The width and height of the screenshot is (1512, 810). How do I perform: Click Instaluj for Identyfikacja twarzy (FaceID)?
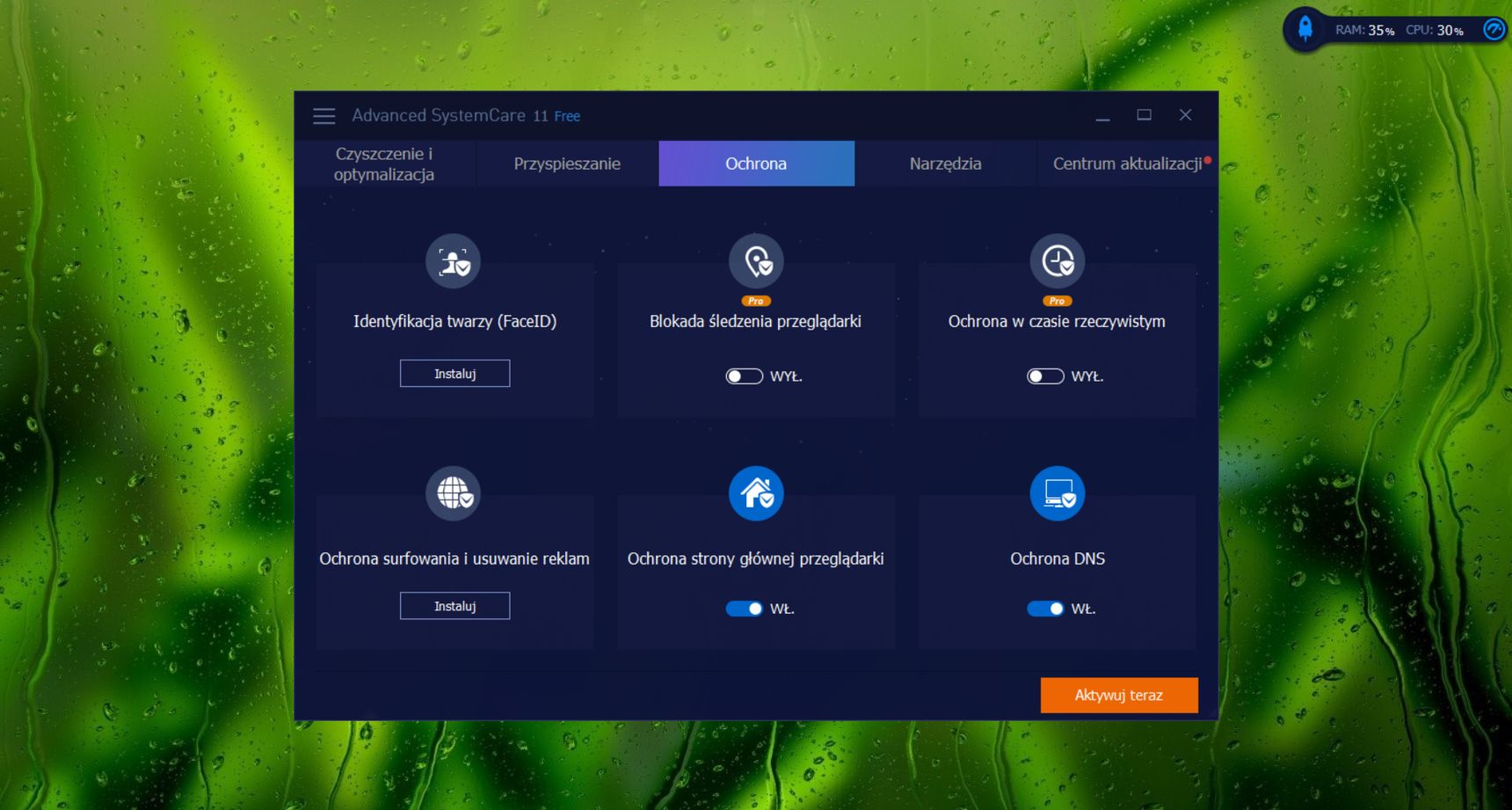click(x=454, y=374)
